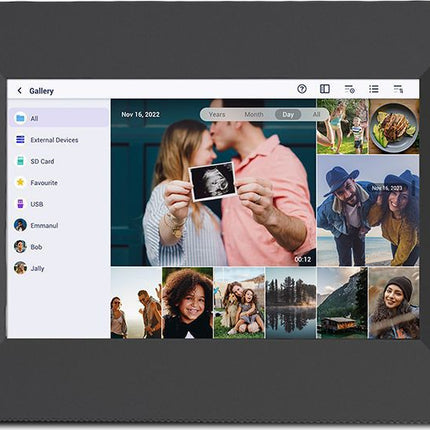This screenshot has height=430, width=430.
Task: View Bob's shared photos
Action: point(59,247)
